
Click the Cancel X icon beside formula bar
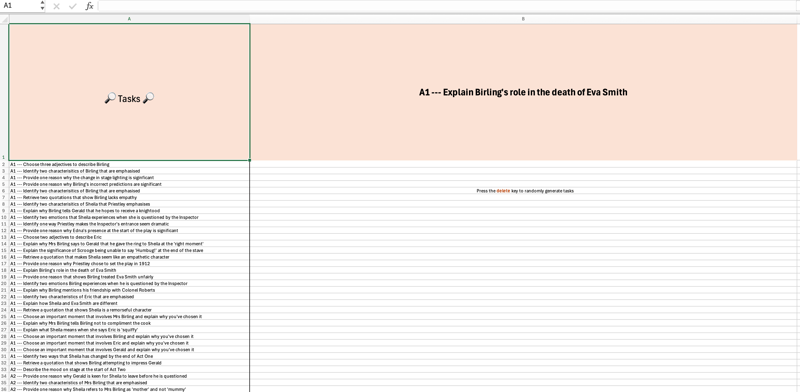(x=56, y=6)
